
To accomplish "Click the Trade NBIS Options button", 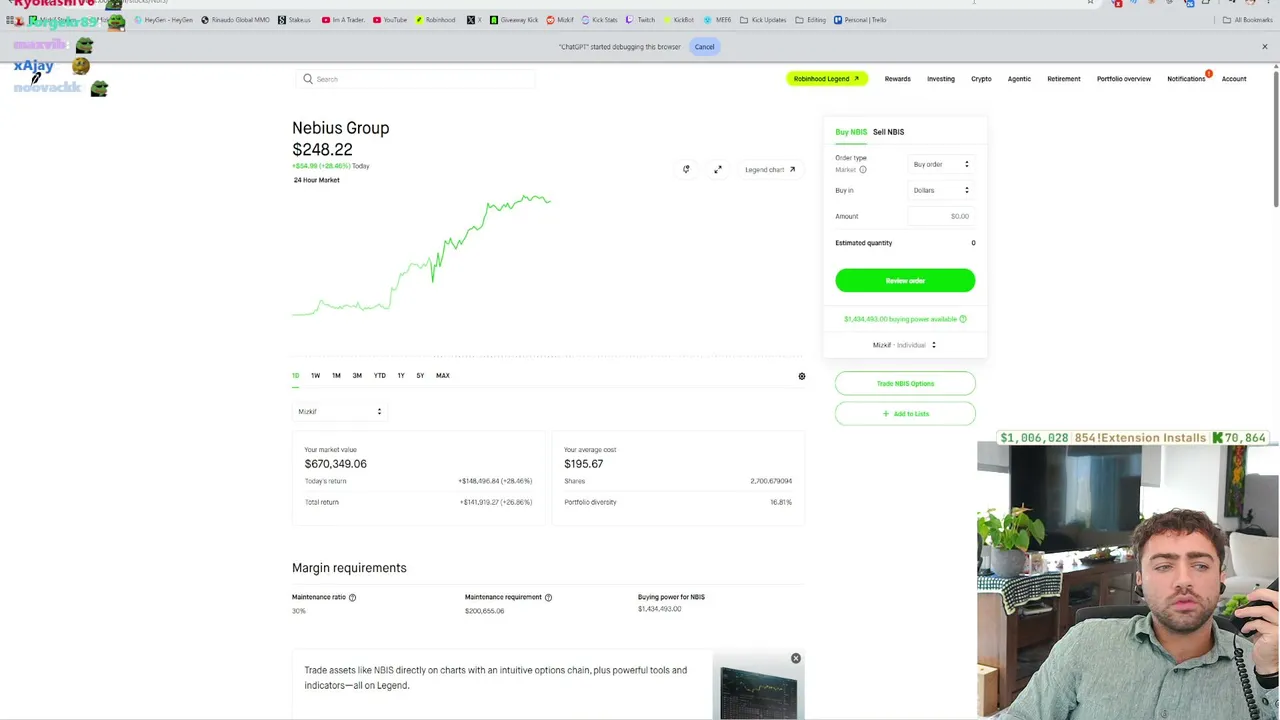I will pos(905,384).
